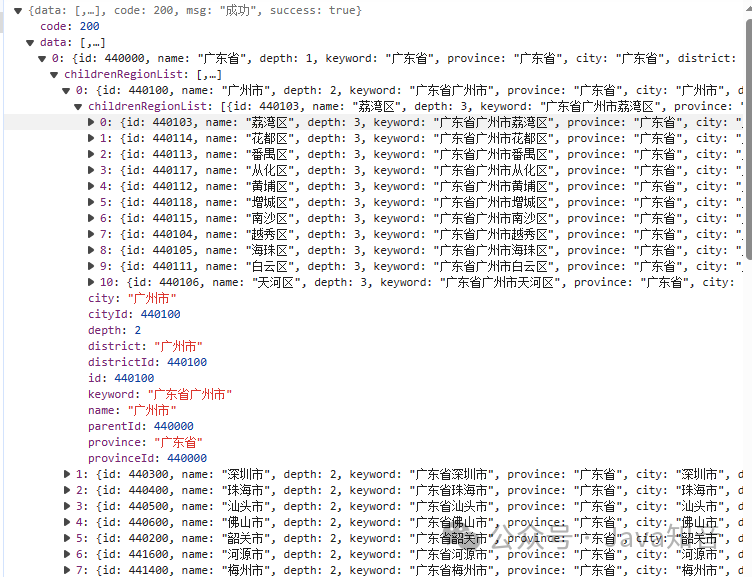Screen dimensions: 752x577
Task: Select the provinceId: 440000 property
Action: click(x=147, y=458)
